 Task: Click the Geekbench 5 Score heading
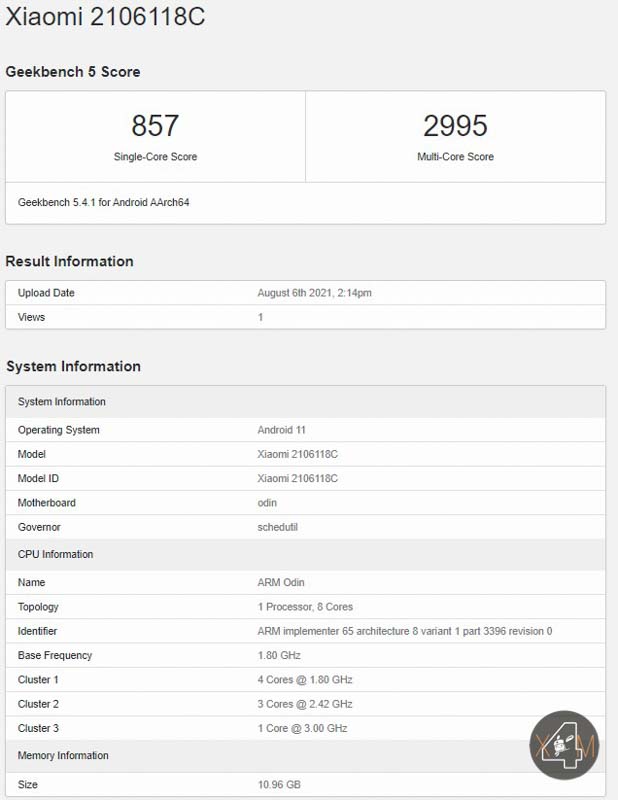tap(73, 72)
